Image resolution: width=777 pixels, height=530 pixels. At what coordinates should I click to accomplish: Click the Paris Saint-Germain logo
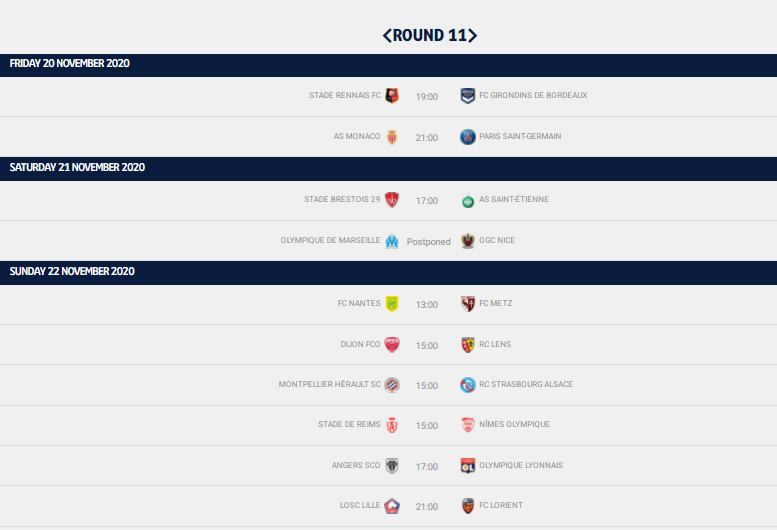(x=468, y=137)
